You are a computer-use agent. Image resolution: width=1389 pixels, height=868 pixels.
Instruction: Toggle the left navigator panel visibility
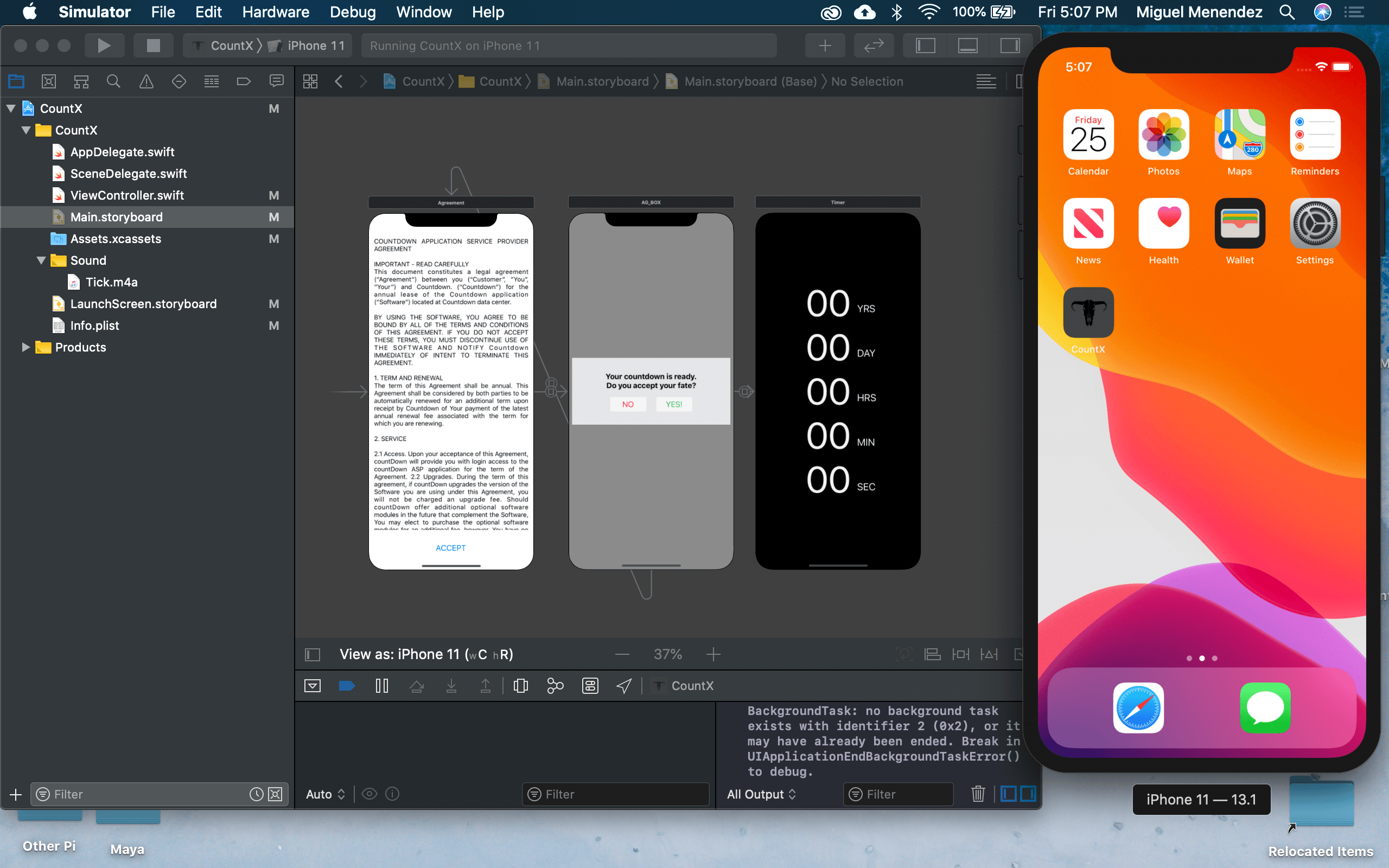tap(925, 46)
